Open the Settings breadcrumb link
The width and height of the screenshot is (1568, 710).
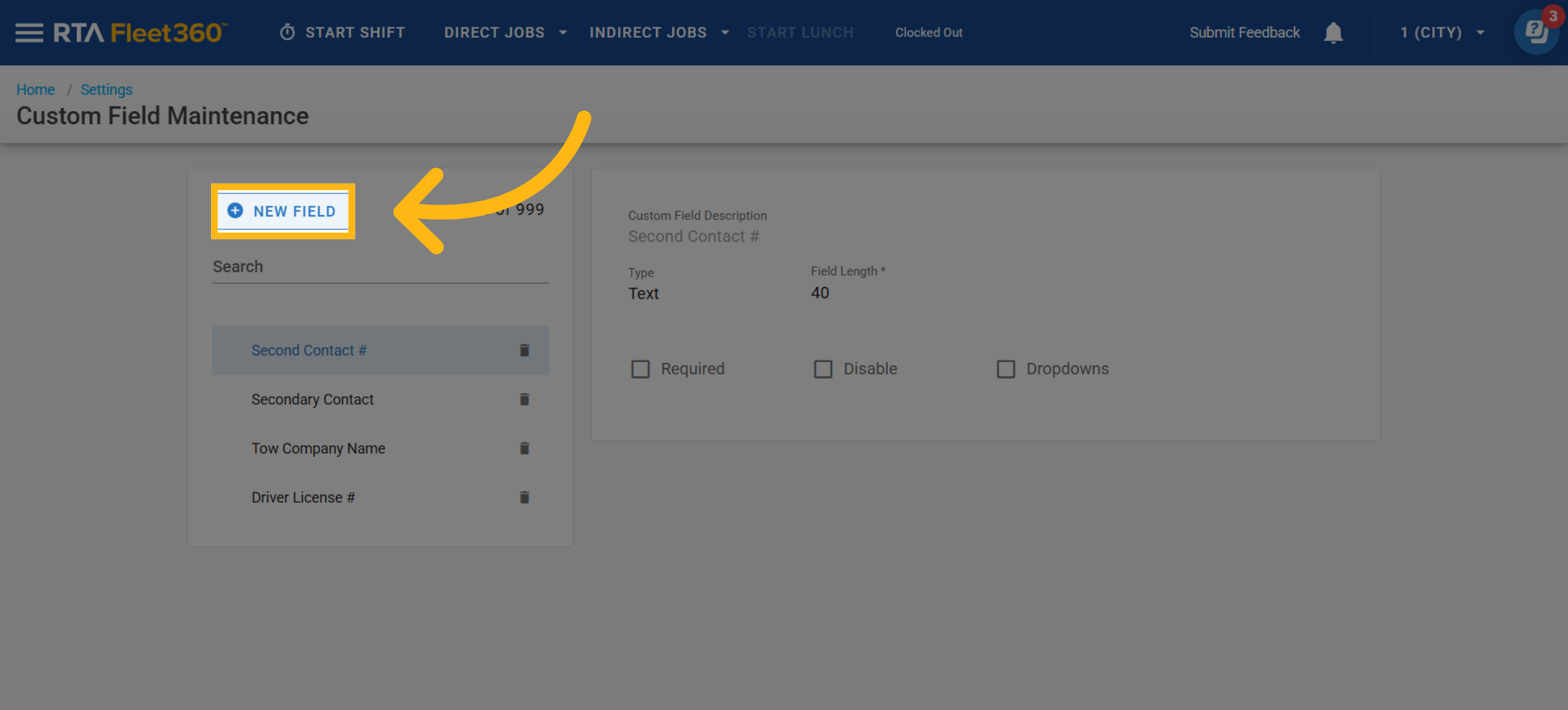click(x=106, y=90)
